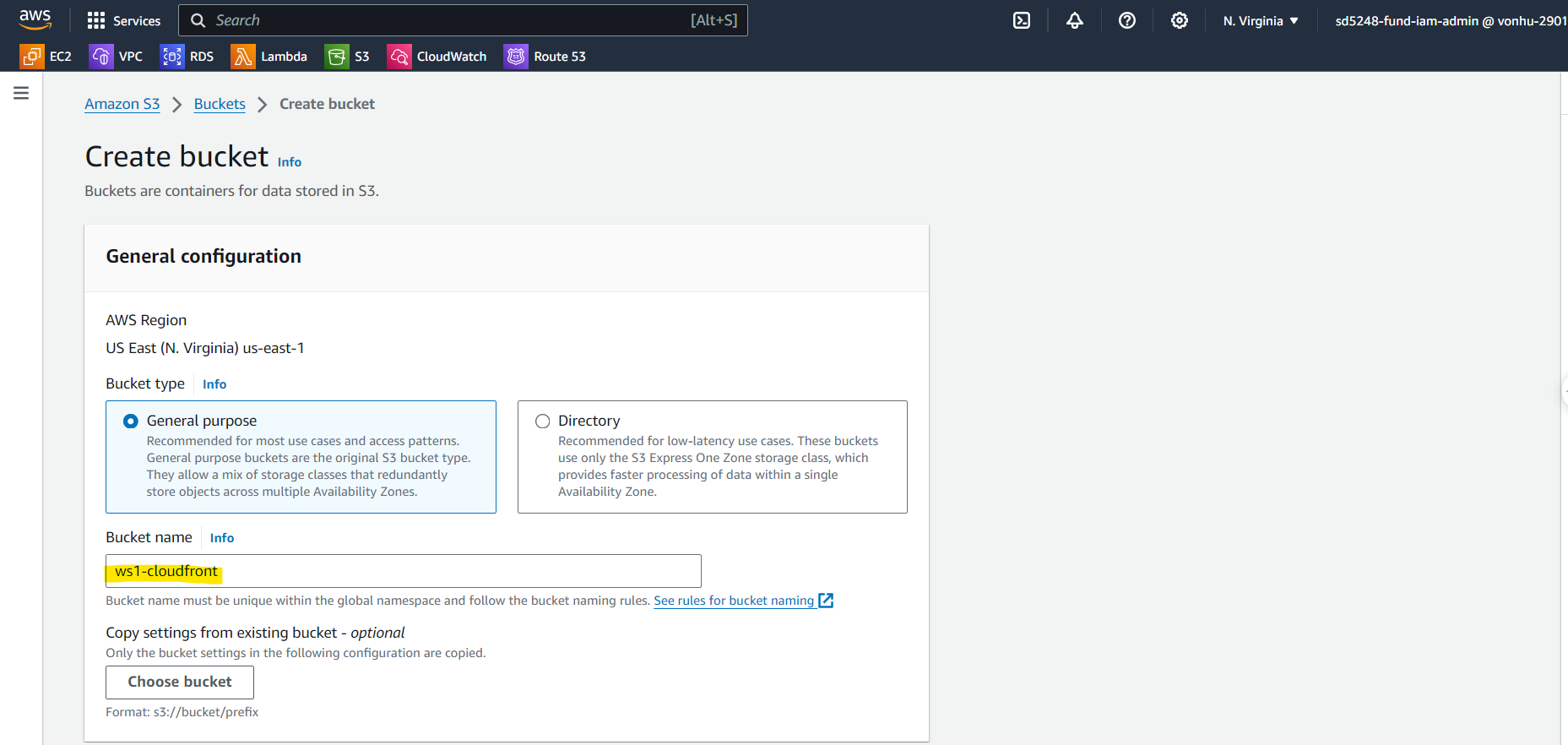Open See rules for bucket naming link
This screenshot has height=745, width=1568.
pos(734,601)
